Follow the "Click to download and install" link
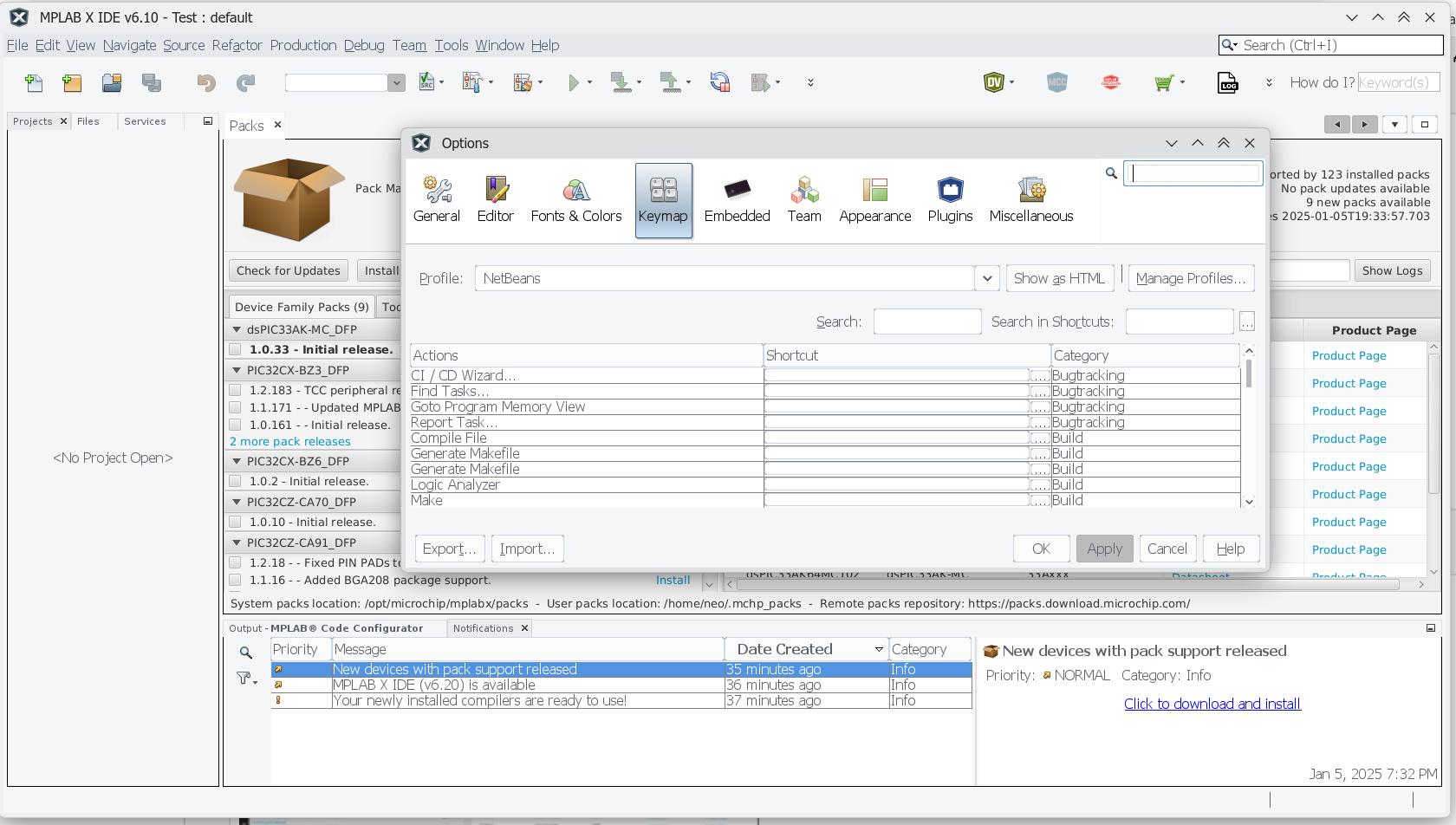The width and height of the screenshot is (1456, 825). click(x=1212, y=704)
